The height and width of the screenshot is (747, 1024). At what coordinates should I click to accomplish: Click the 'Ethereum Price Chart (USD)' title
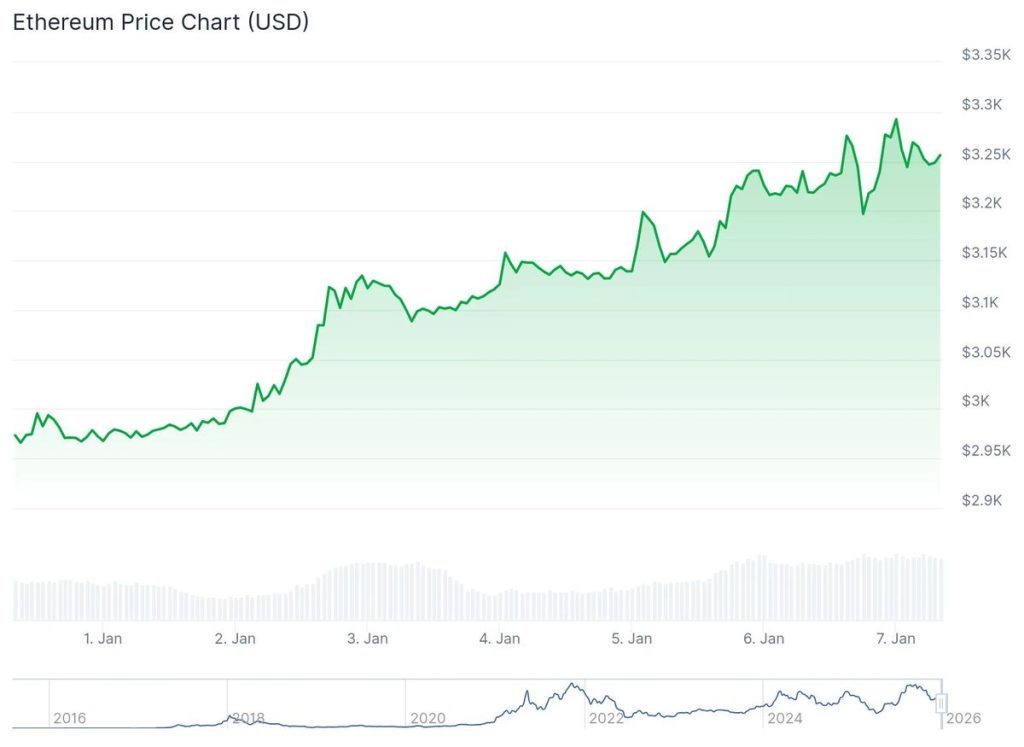pos(160,23)
